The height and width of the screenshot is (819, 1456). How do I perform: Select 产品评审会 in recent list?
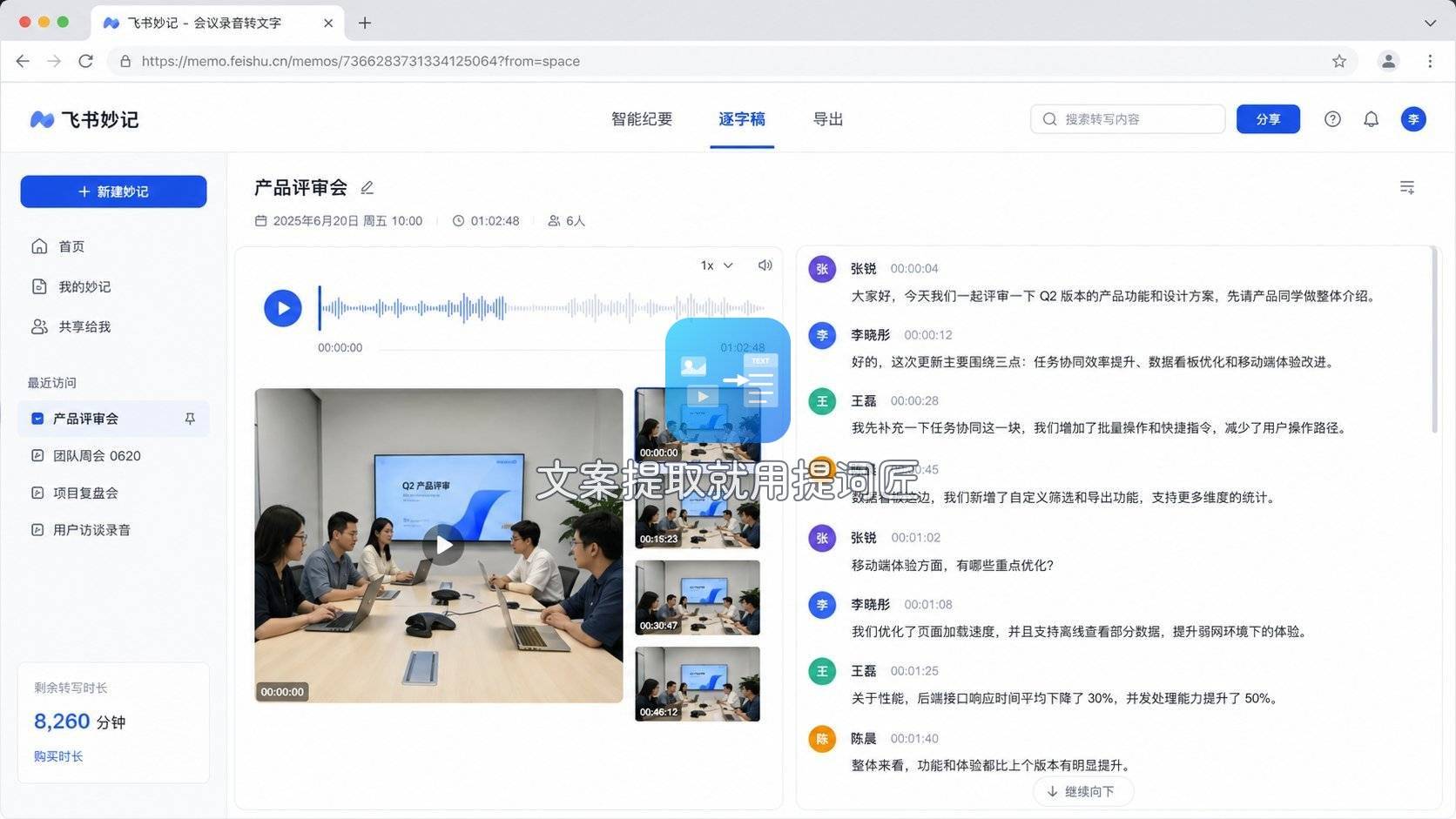coord(113,419)
